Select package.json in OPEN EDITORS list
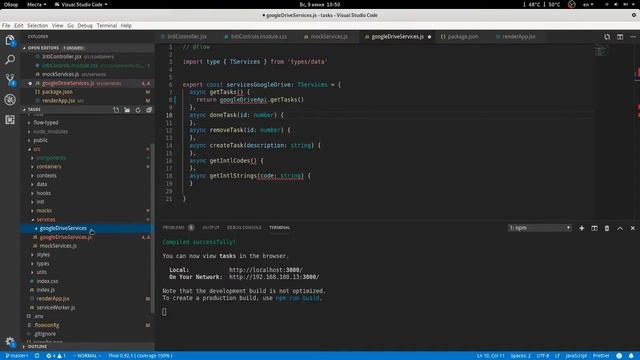640x360 pixels. [x=57, y=92]
